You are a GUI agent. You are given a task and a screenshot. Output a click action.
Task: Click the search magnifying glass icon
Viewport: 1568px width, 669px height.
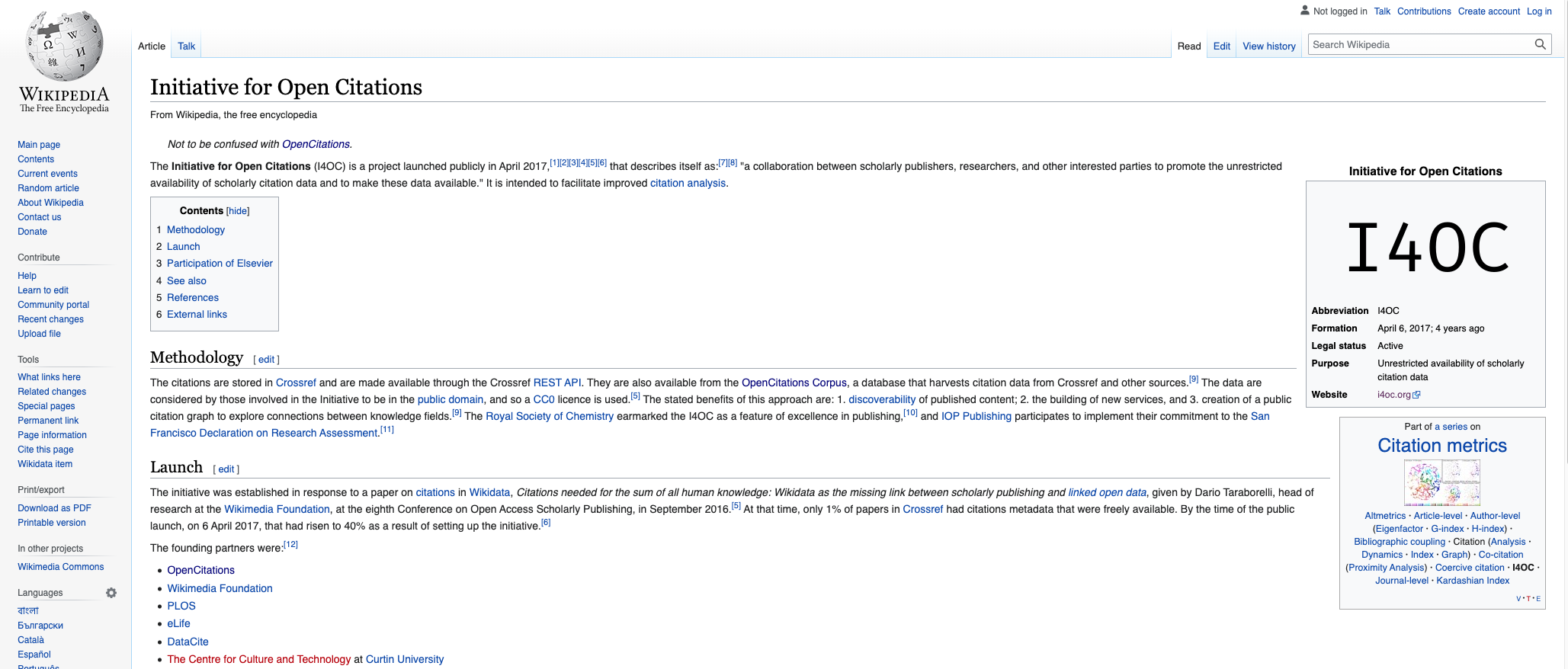click(x=1540, y=45)
